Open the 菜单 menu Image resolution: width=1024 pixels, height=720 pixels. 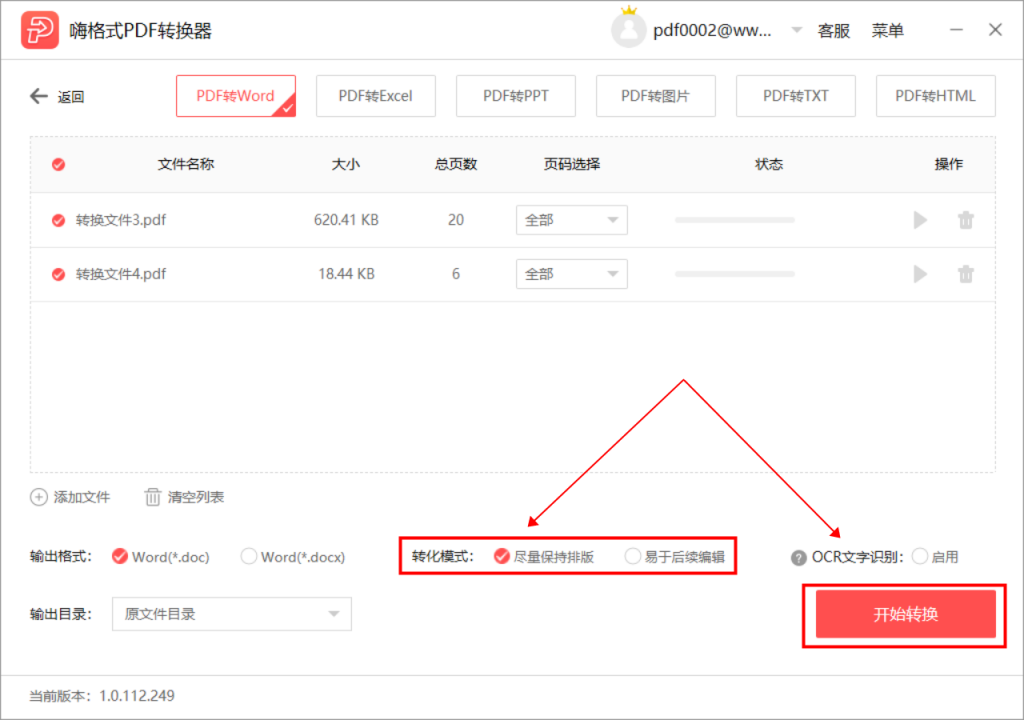tap(888, 31)
